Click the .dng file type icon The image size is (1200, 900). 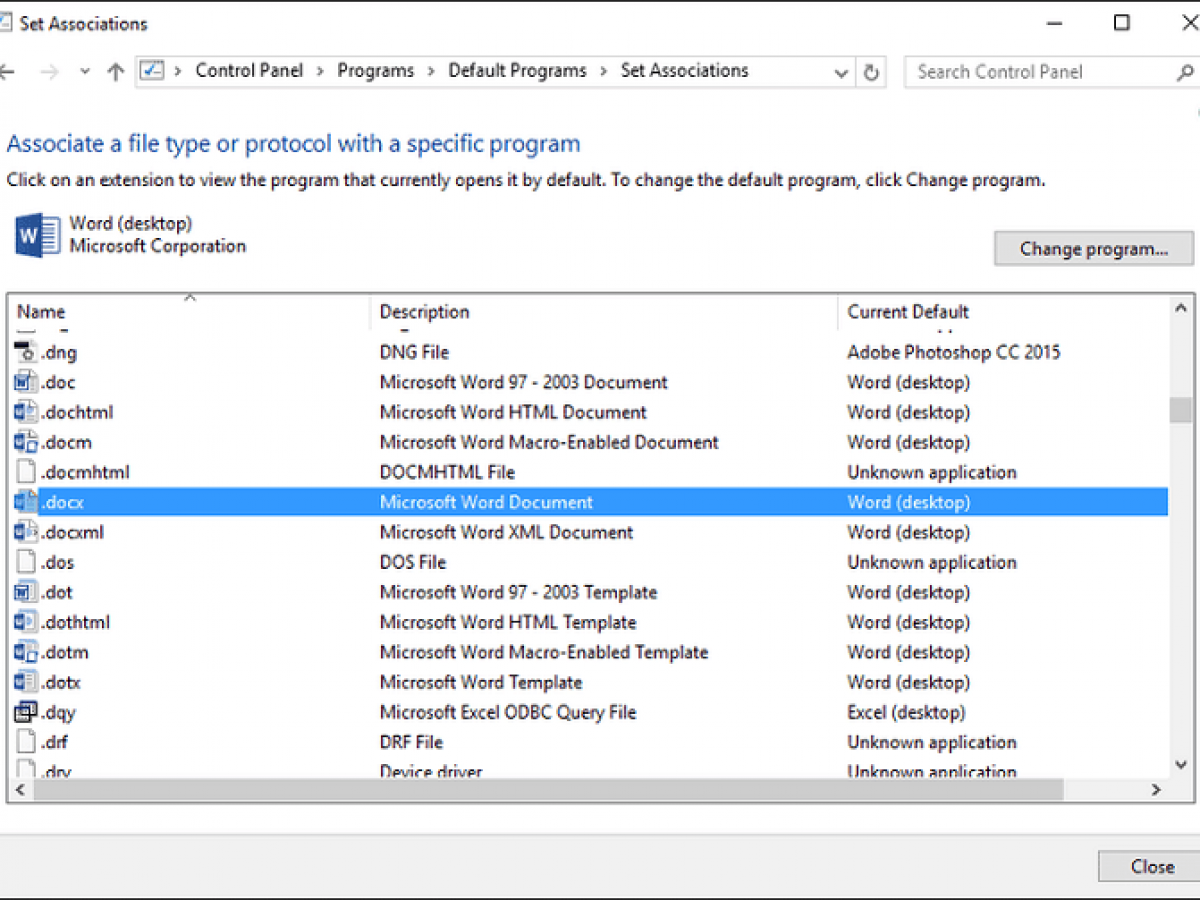[26, 352]
